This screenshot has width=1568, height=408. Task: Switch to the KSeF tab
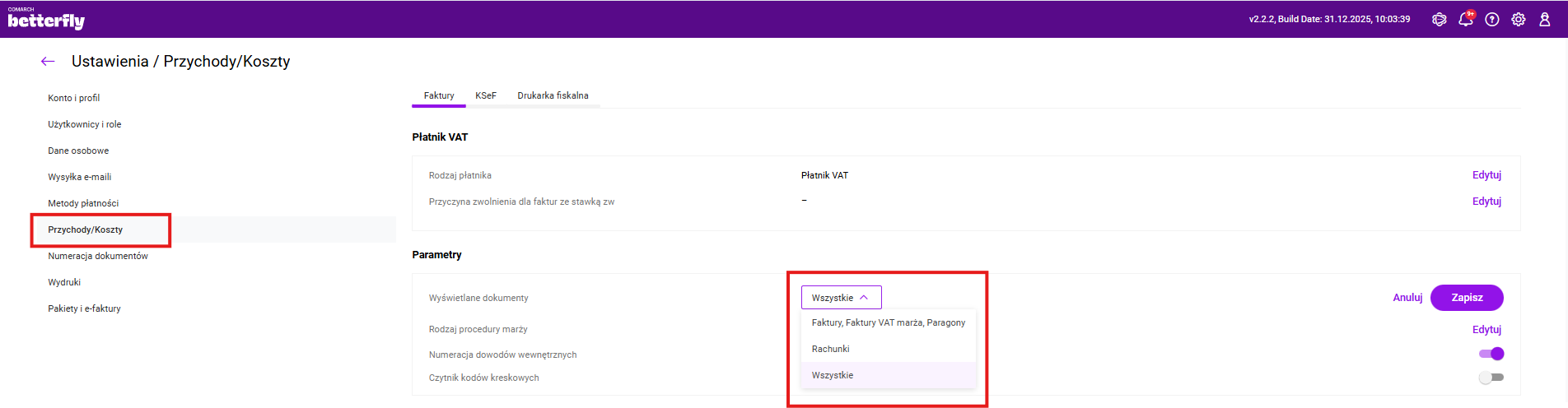(485, 95)
